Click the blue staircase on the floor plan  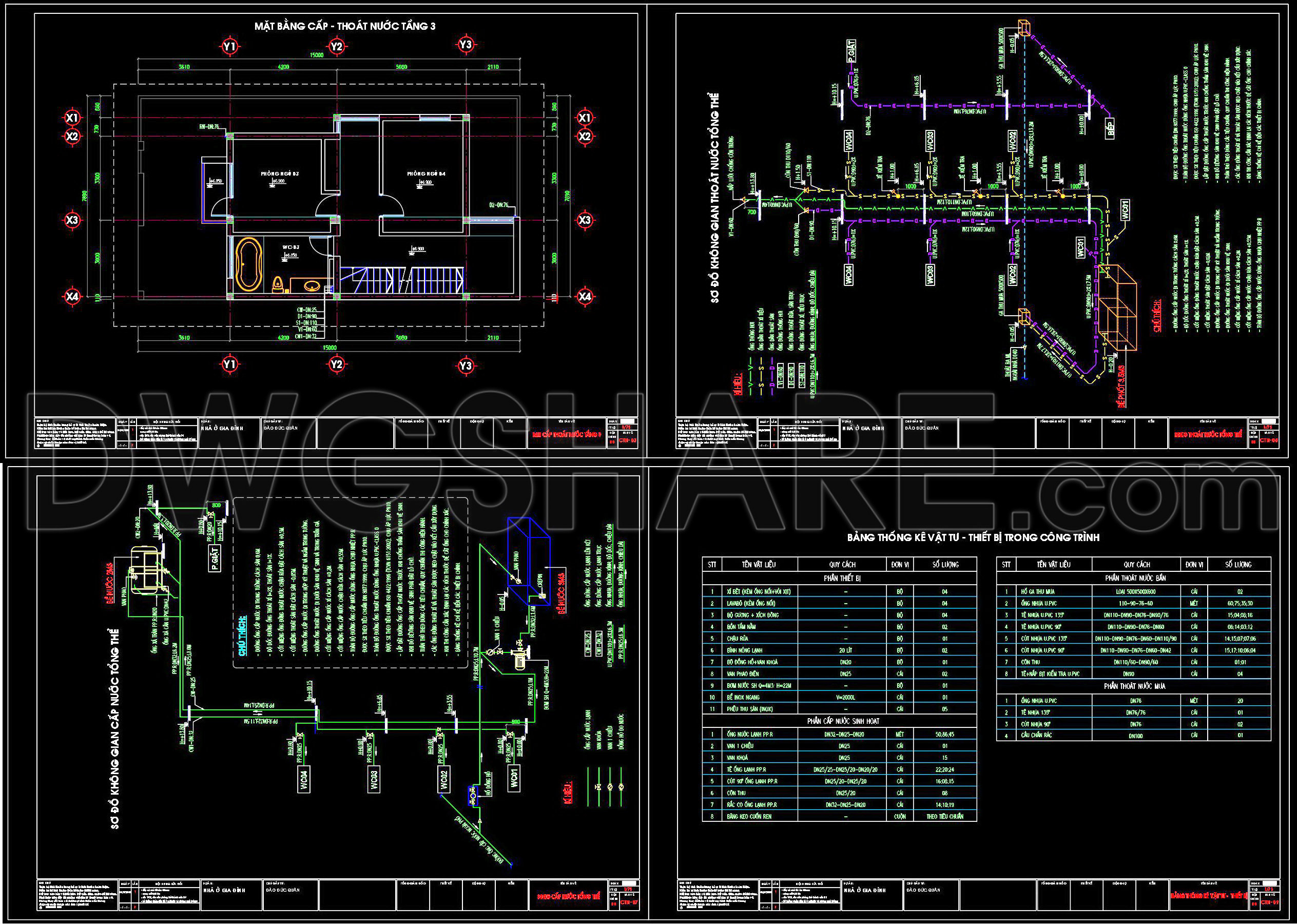pyautogui.click(x=402, y=279)
